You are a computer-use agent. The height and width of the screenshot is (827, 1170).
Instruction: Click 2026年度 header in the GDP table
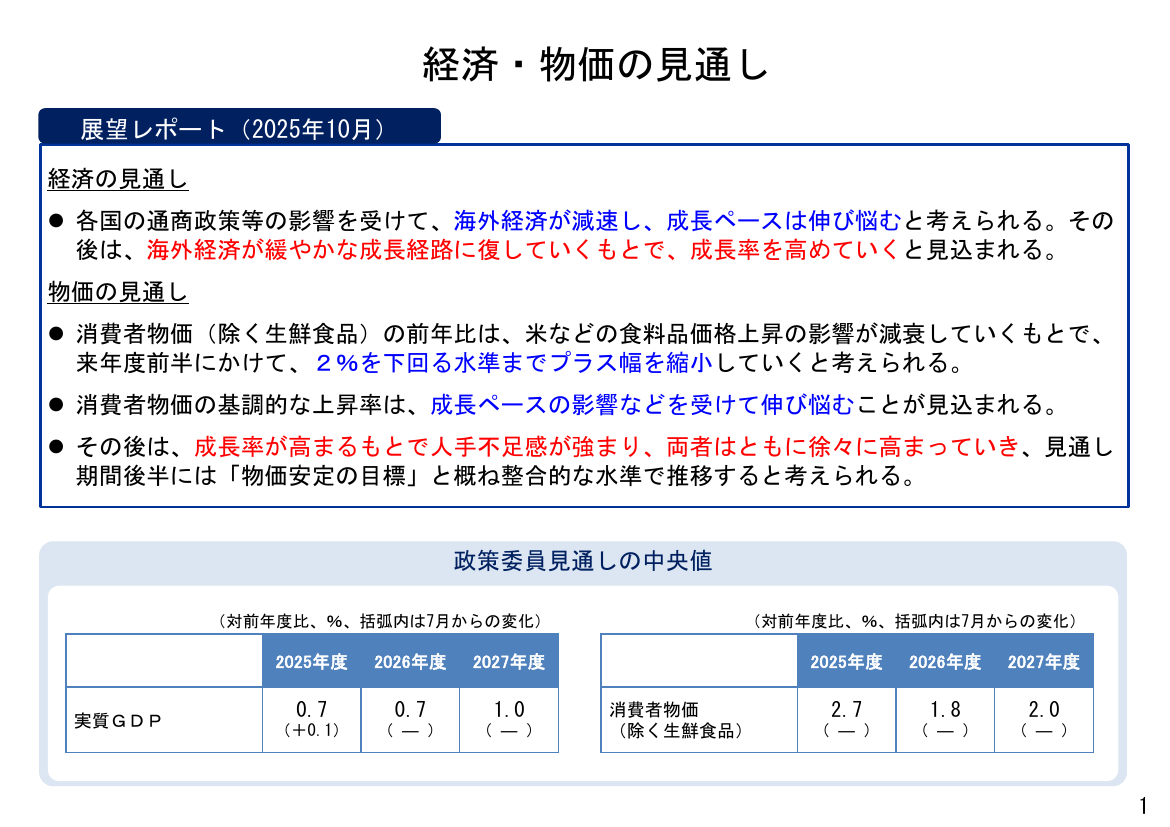(410, 661)
